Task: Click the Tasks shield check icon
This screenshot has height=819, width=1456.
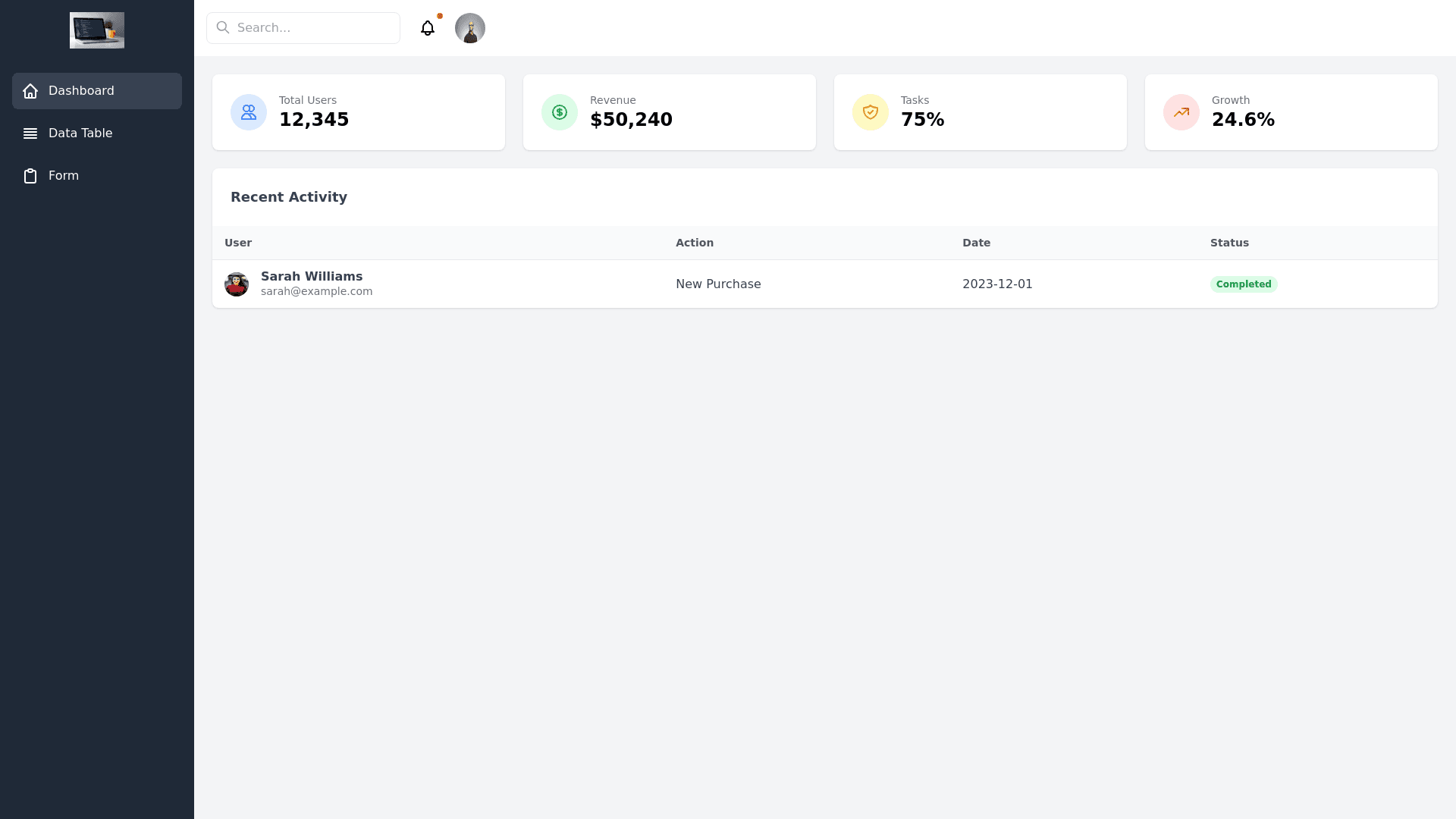Action: pyautogui.click(x=871, y=112)
